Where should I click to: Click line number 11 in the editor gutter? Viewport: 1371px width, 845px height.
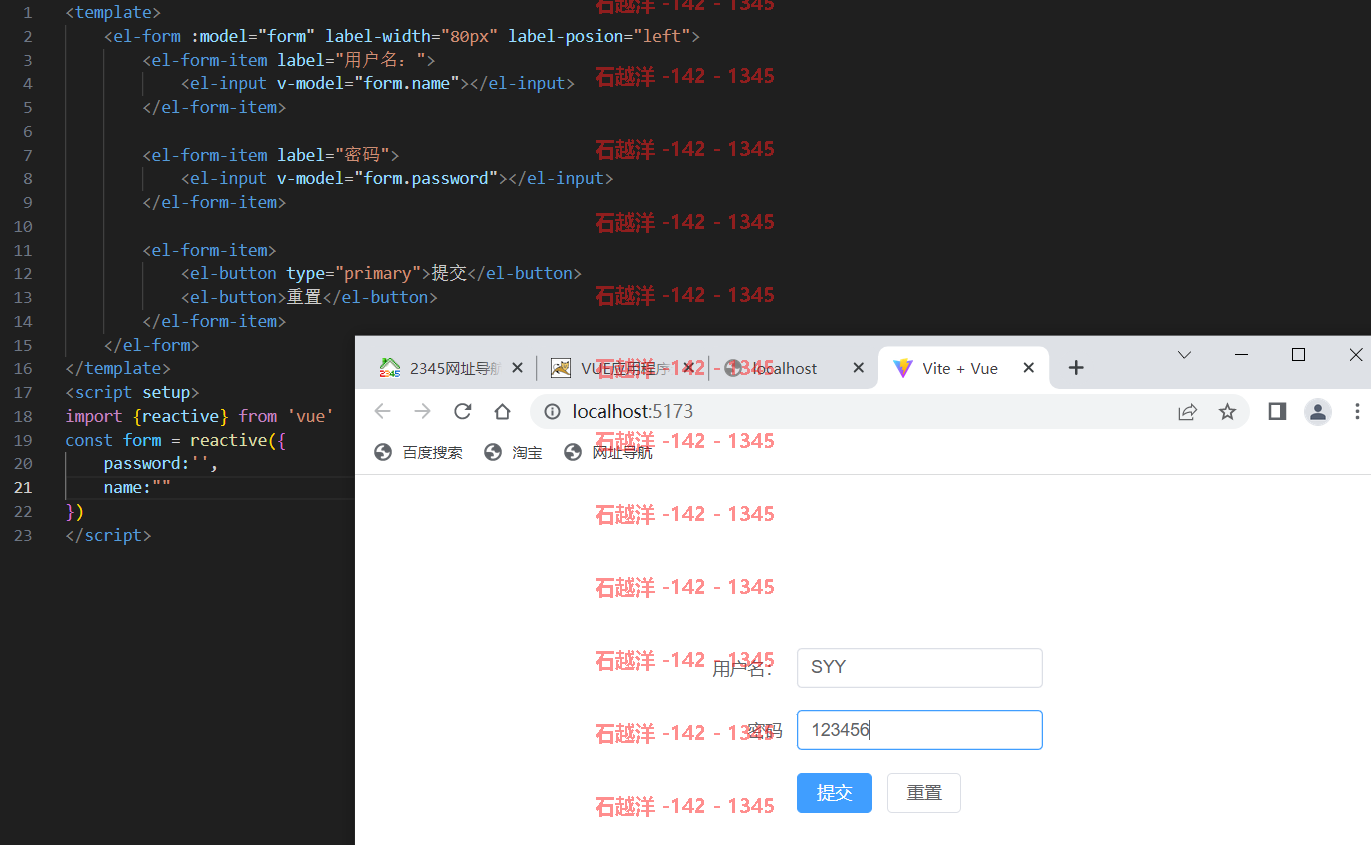pyautogui.click(x=24, y=250)
